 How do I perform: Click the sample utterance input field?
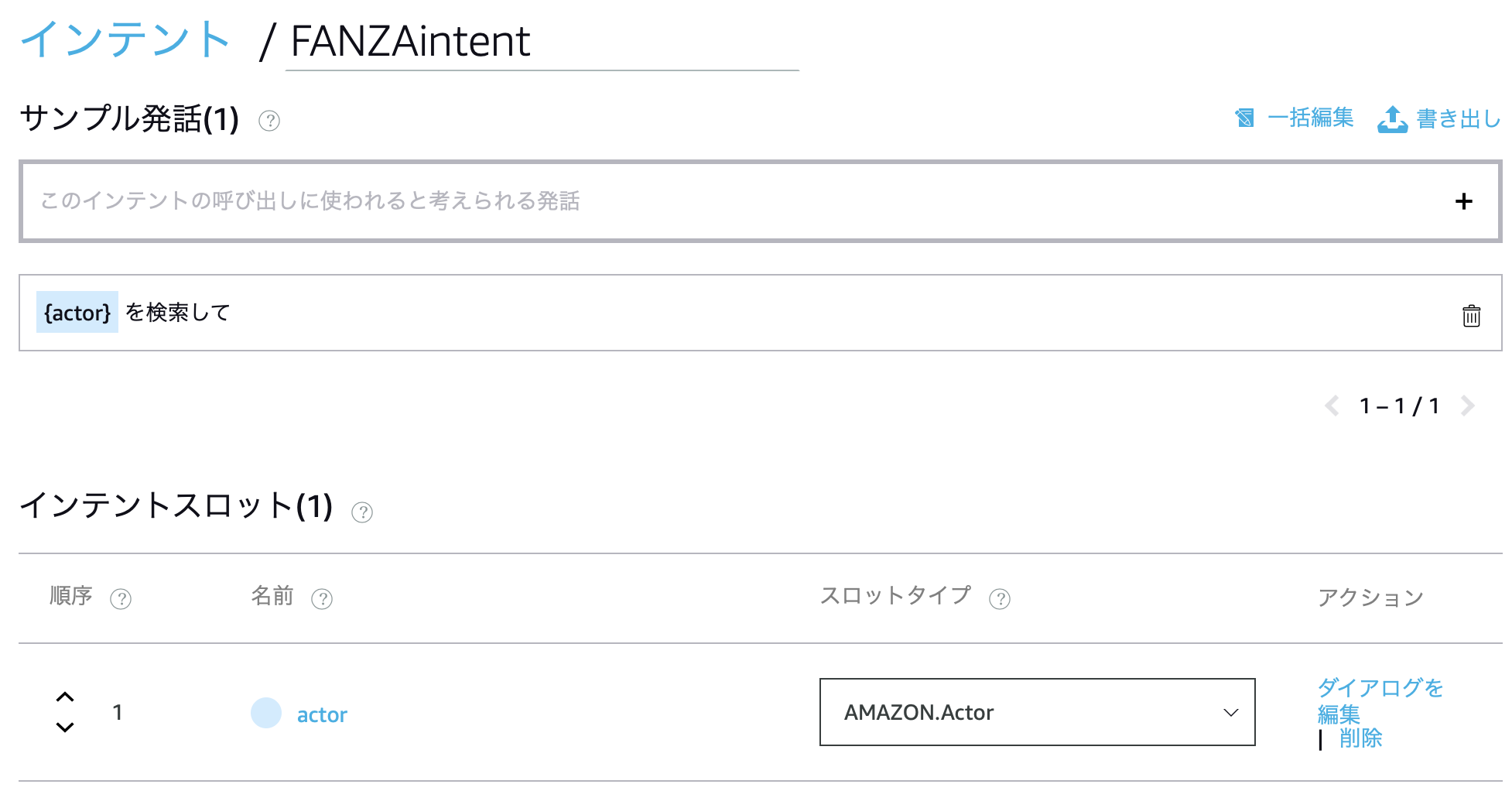[735, 201]
